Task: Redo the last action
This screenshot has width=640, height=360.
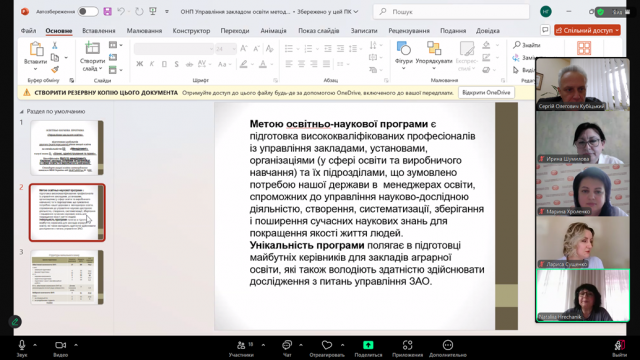Action: click(139, 11)
